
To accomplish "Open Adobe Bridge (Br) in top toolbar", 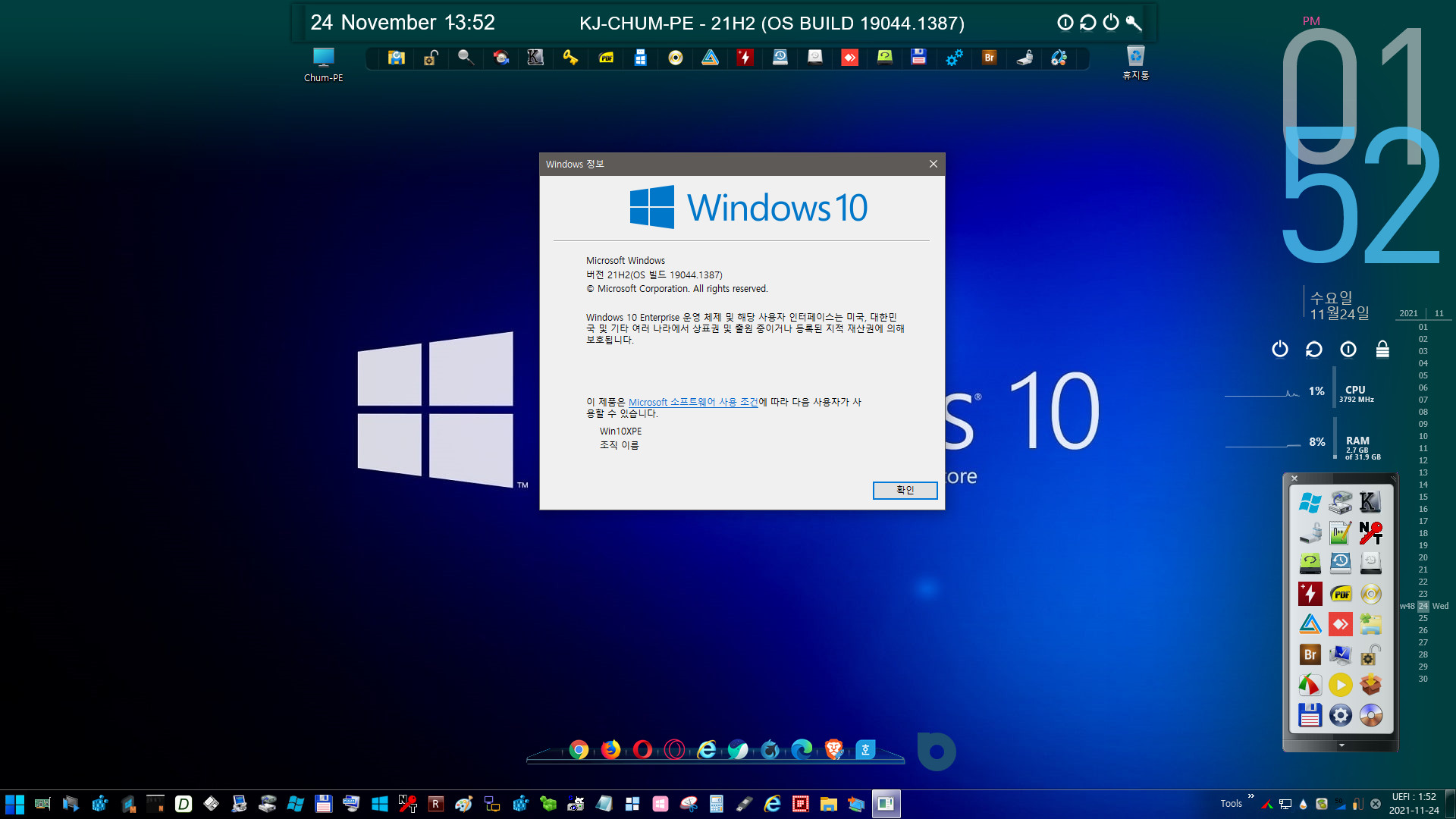I will [989, 58].
